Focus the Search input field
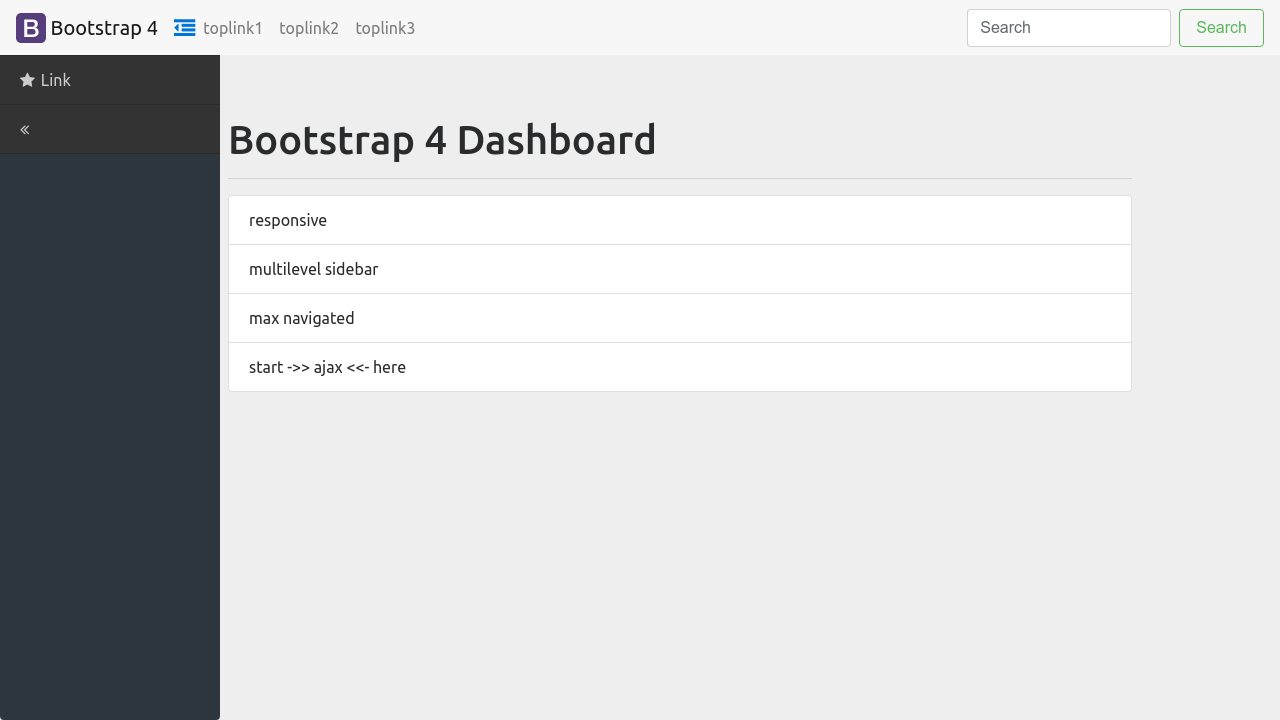The height and width of the screenshot is (720, 1280). (1069, 28)
